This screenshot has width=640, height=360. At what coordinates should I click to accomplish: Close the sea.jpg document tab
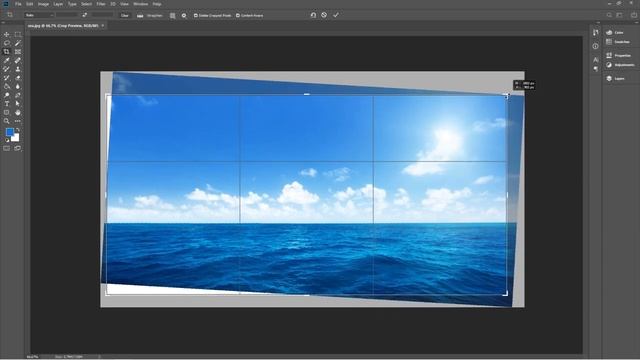pyautogui.click(x=103, y=26)
